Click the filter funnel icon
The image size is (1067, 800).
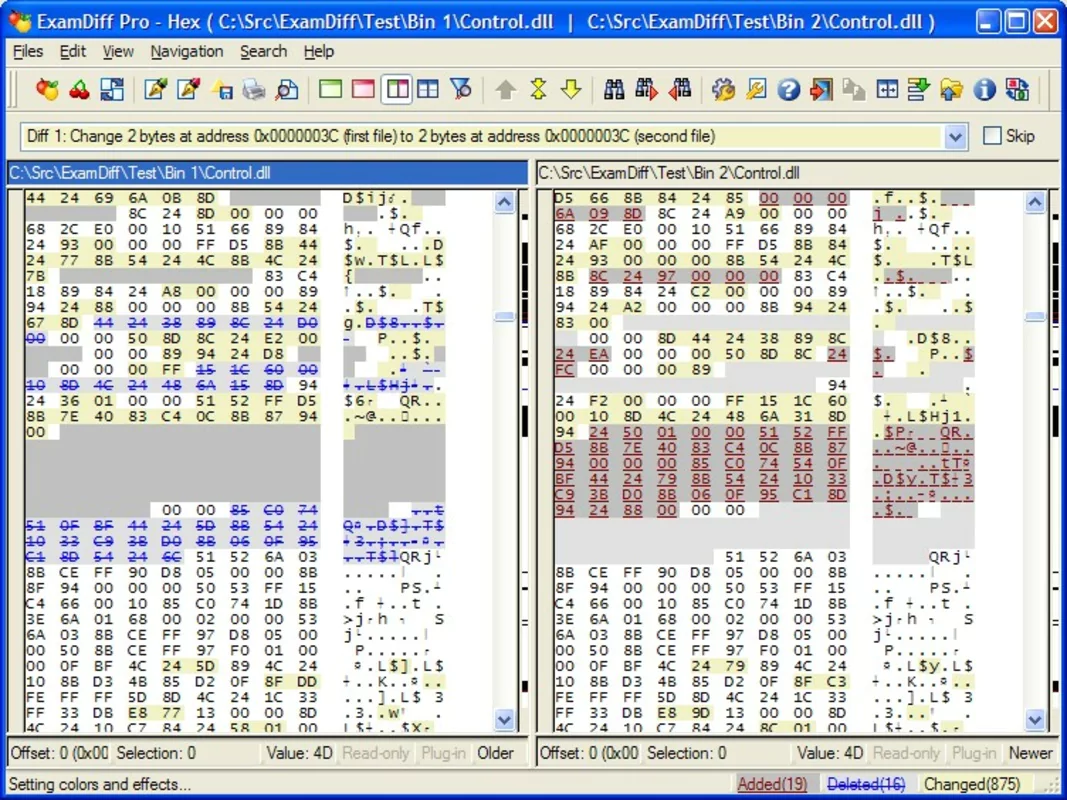[x=460, y=90]
